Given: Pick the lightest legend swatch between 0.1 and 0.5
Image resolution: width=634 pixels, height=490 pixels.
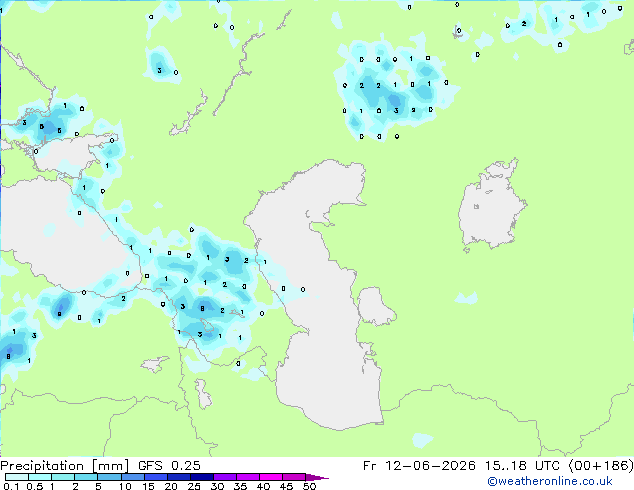Looking at the screenshot, I should 17,477.
